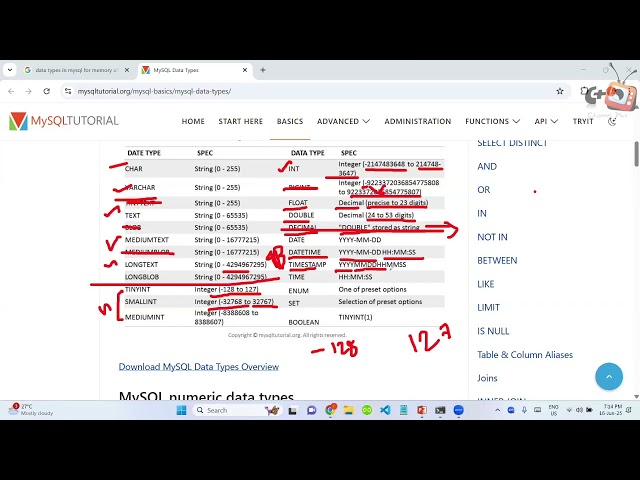This screenshot has width=640, height=480.
Task: Open terminal app from taskbar
Action: [440, 410]
